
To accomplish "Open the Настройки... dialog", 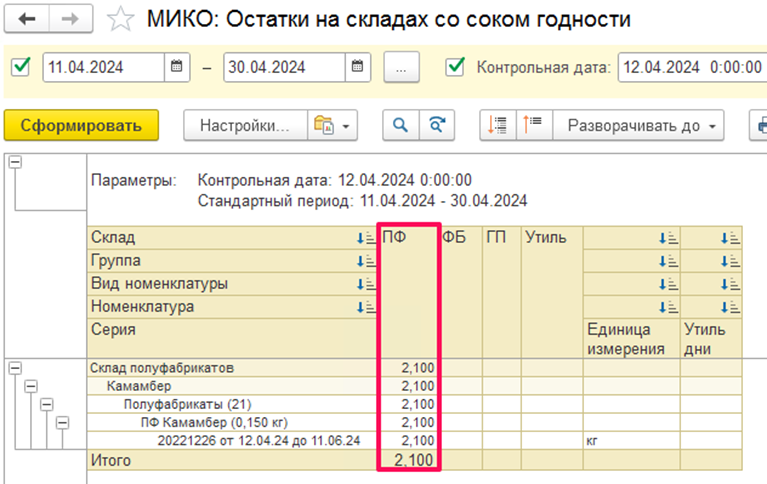I will [x=246, y=125].
